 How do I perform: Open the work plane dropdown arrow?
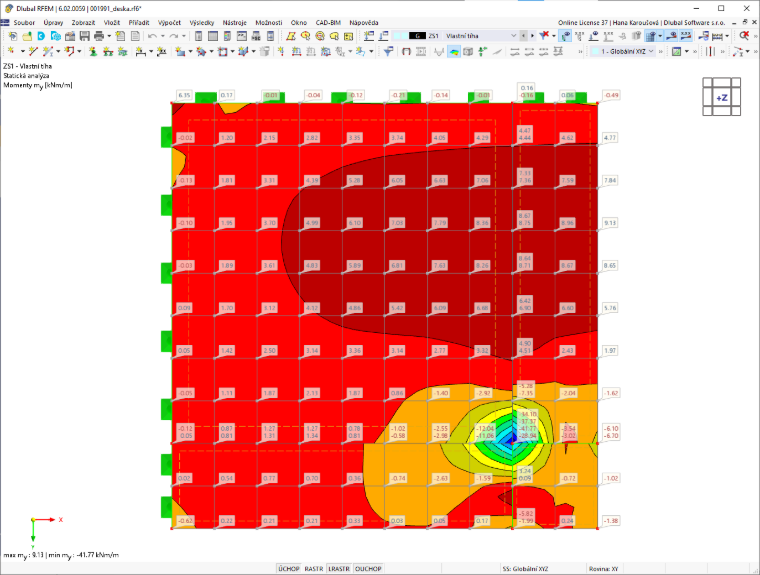(687, 51)
